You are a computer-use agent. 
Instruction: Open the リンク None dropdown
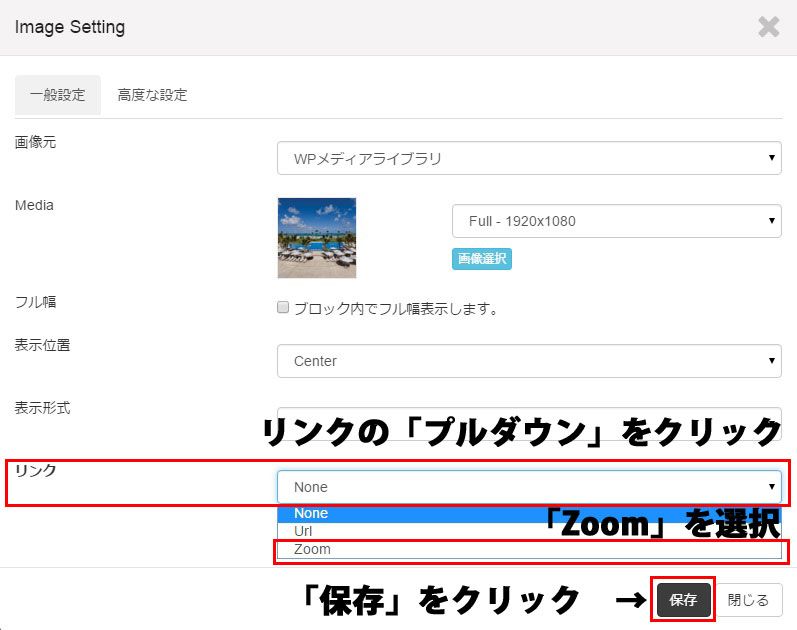point(529,487)
